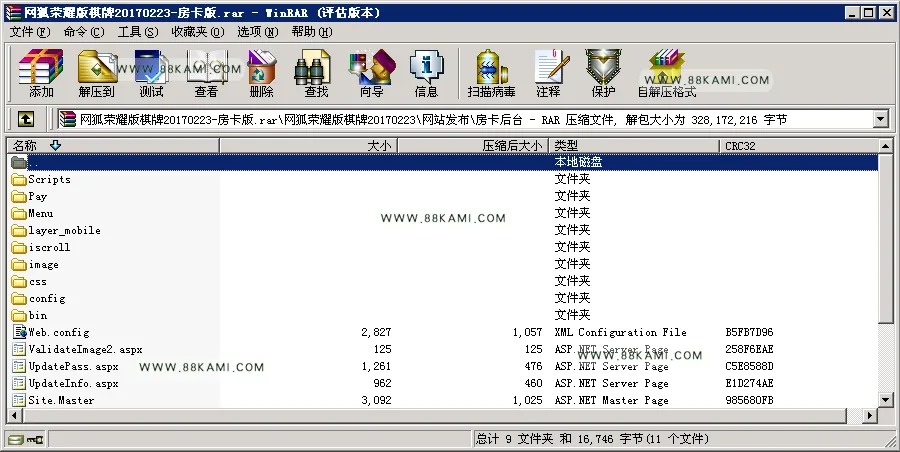The image size is (900, 452).
Task: Sort by the Name (名称) column header
Action: click(113, 146)
